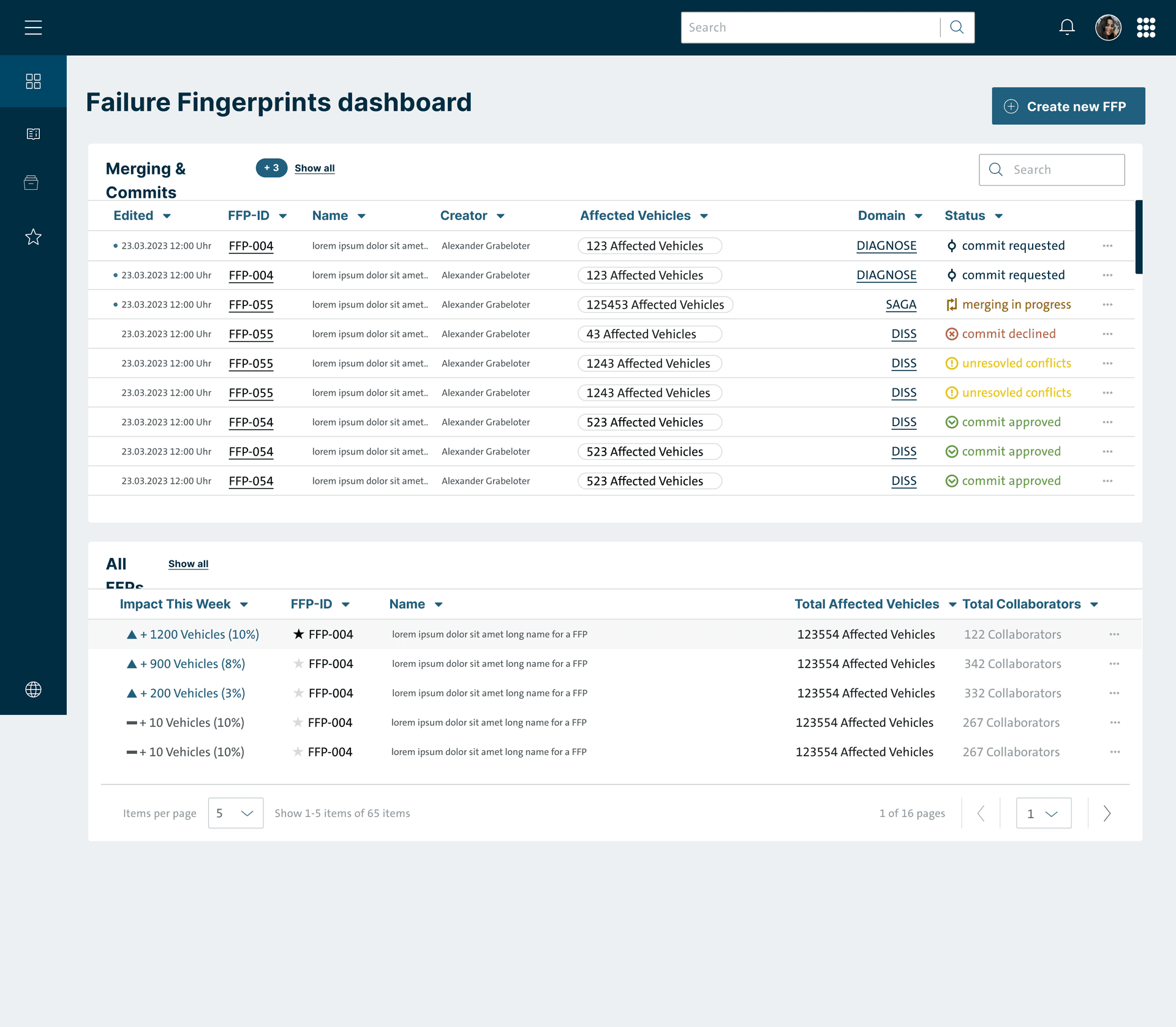Star the FFP-004 row with 332 Collaborators
The image size is (1176, 1027).
tap(298, 693)
